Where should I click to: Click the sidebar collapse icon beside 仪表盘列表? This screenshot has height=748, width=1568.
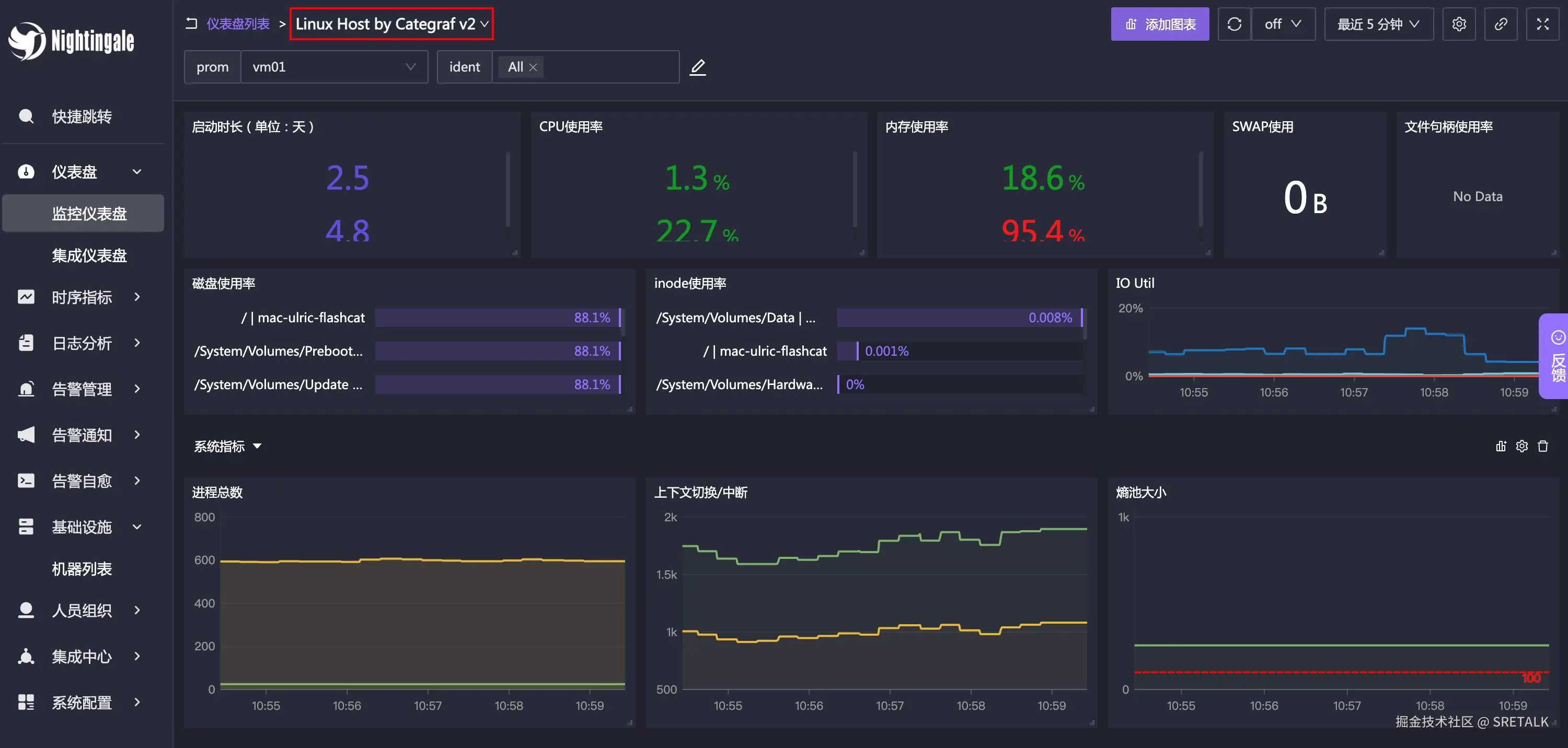[191, 24]
